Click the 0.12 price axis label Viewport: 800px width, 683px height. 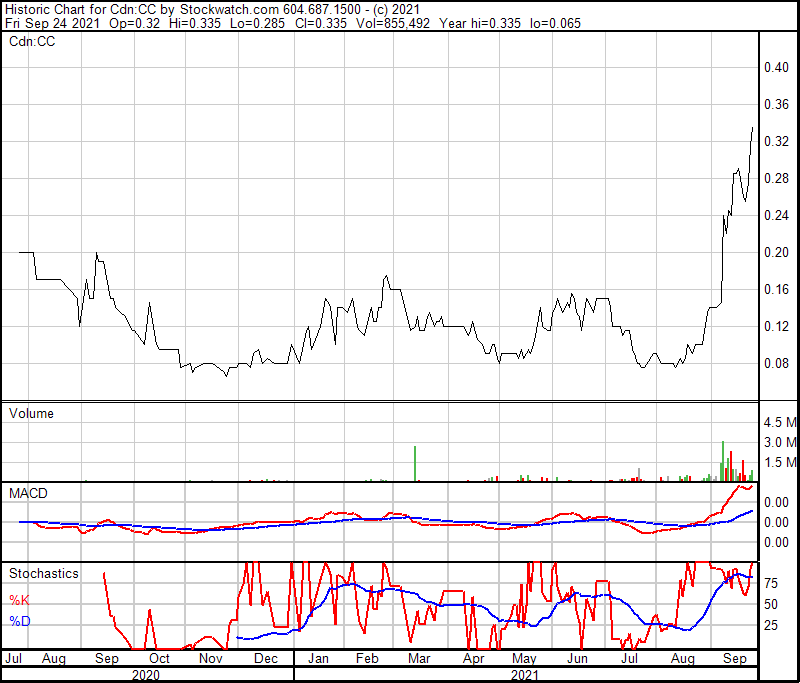pyautogui.click(x=776, y=326)
